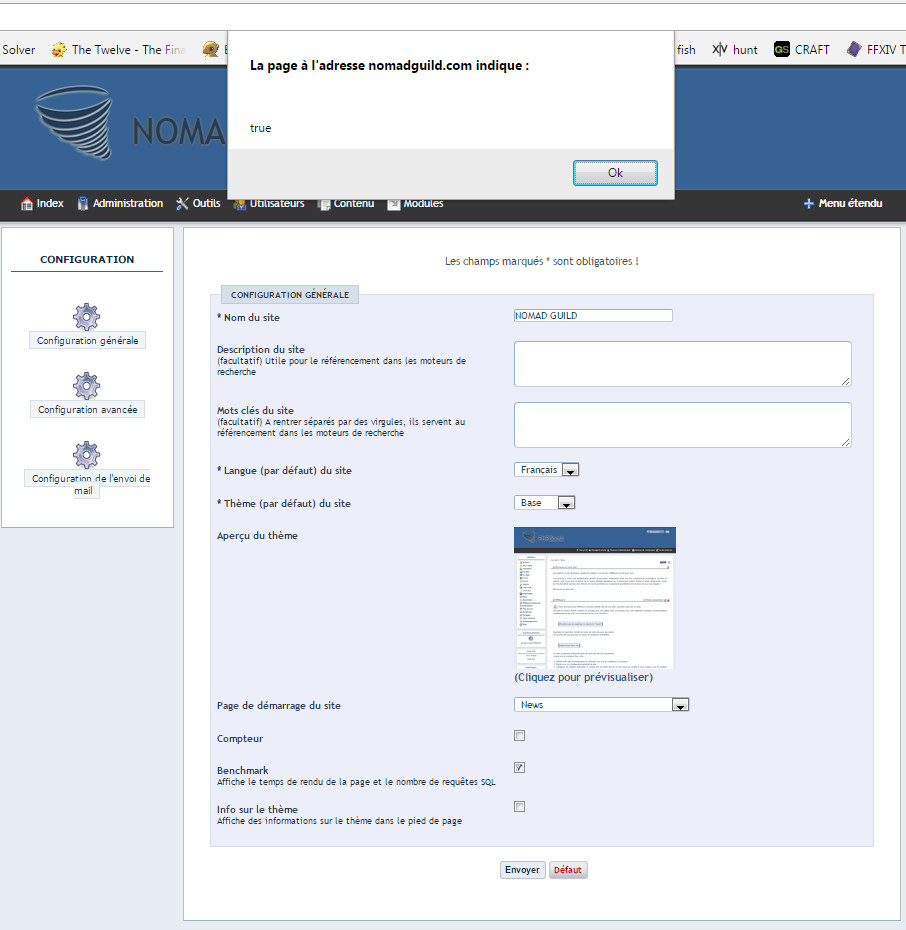This screenshot has width=906, height=930.
Task: Click the plus icon beside Menu étendu
Action: (809, 204)
